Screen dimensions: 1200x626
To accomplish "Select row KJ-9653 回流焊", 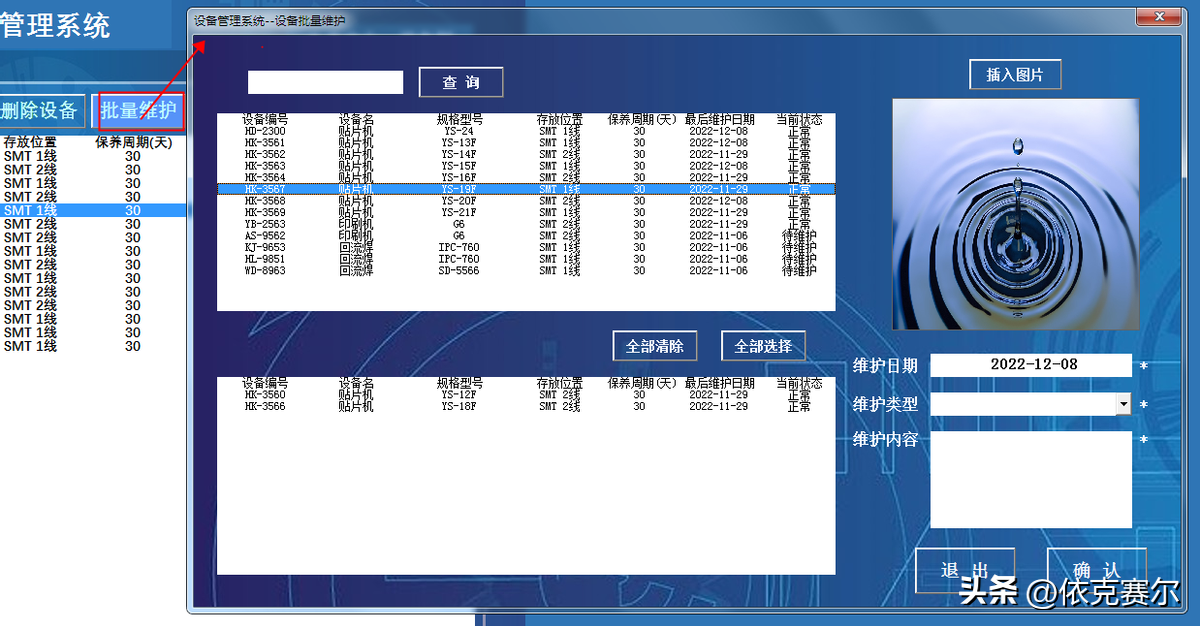I will (526, 248).
